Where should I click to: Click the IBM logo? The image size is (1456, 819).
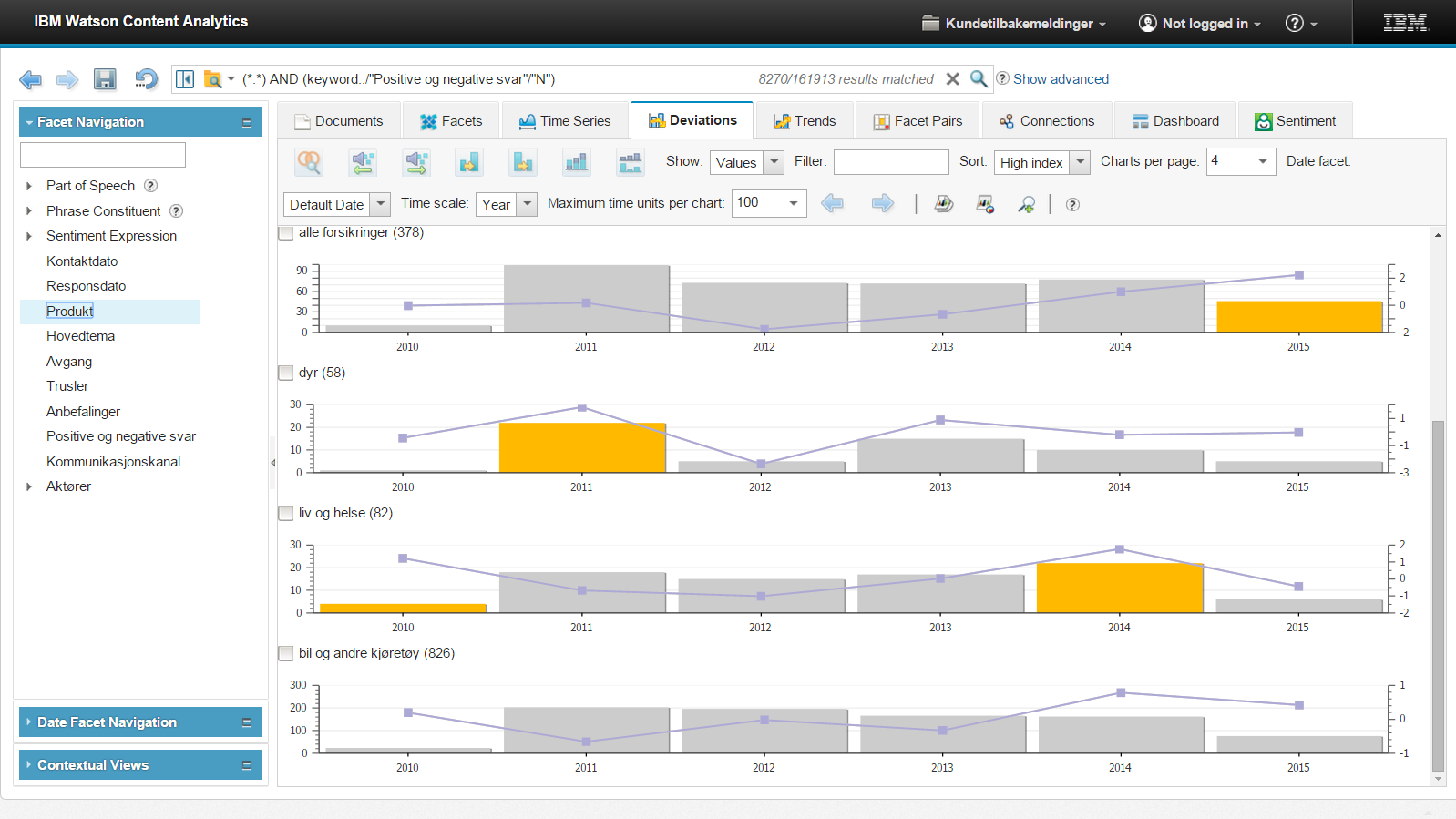(1406, 23)
